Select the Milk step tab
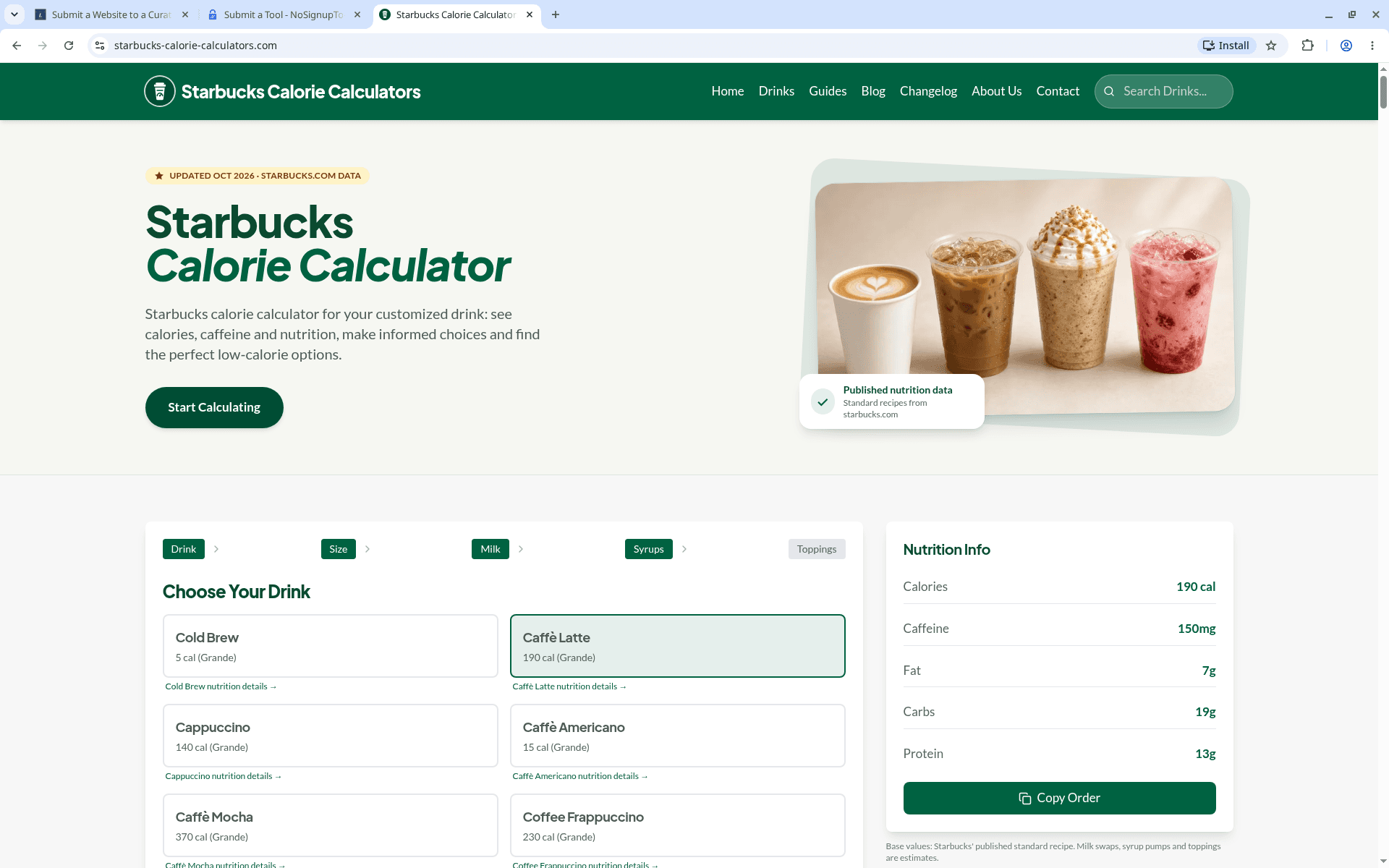This screenshot has width=1389, height=868. pos(490,549)
